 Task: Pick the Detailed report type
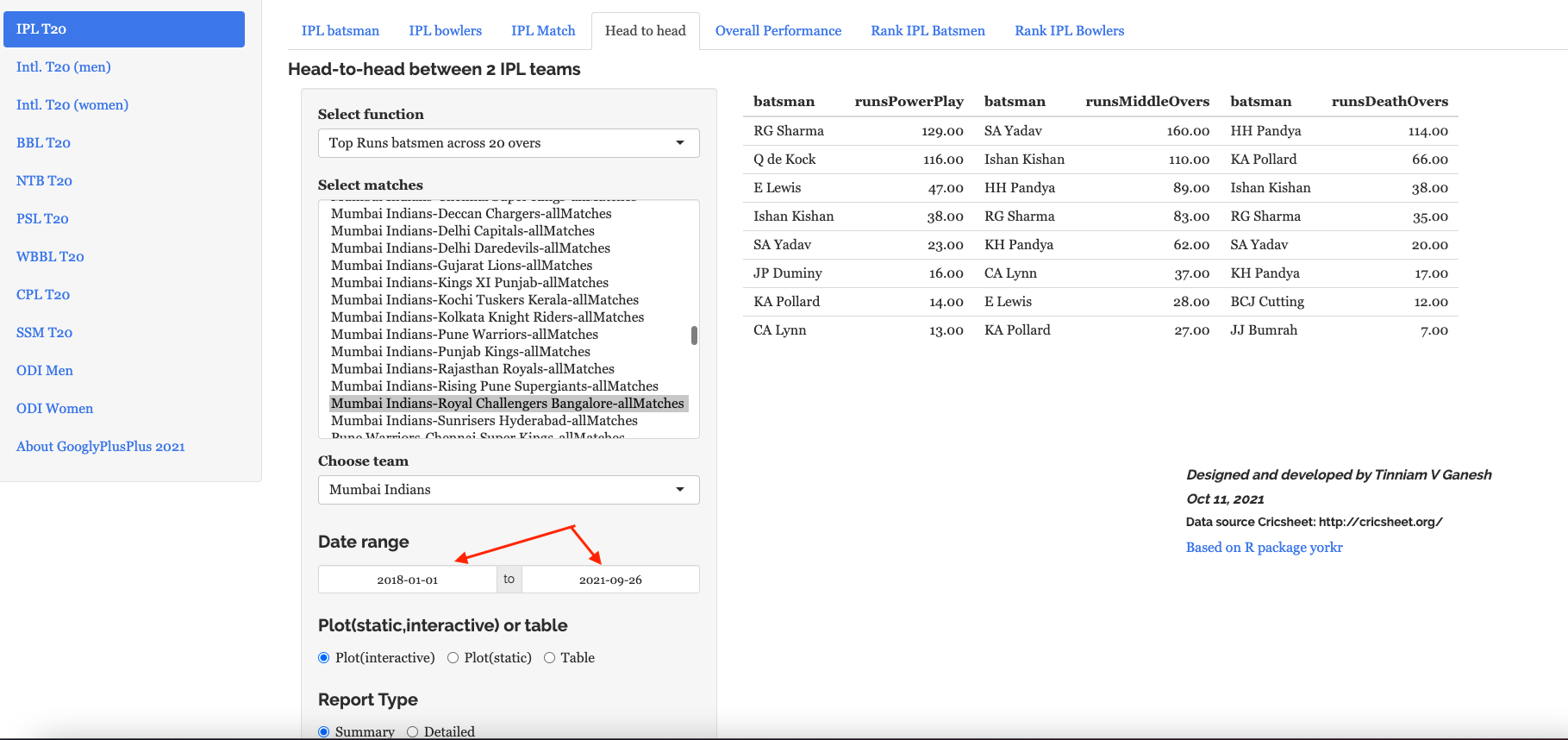pyautogui.click(x=413, y=731)
